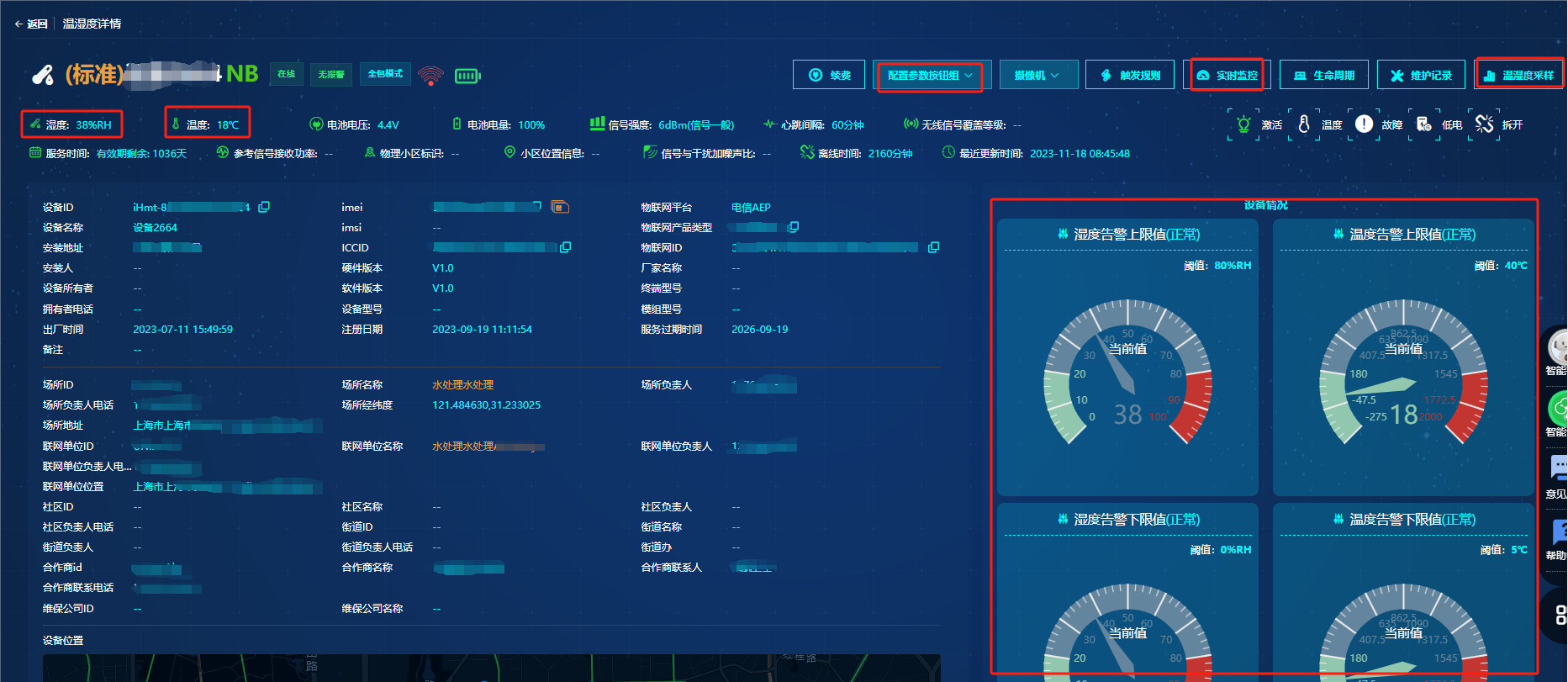
Task: Copy the ICCID value
Action: 566,247
